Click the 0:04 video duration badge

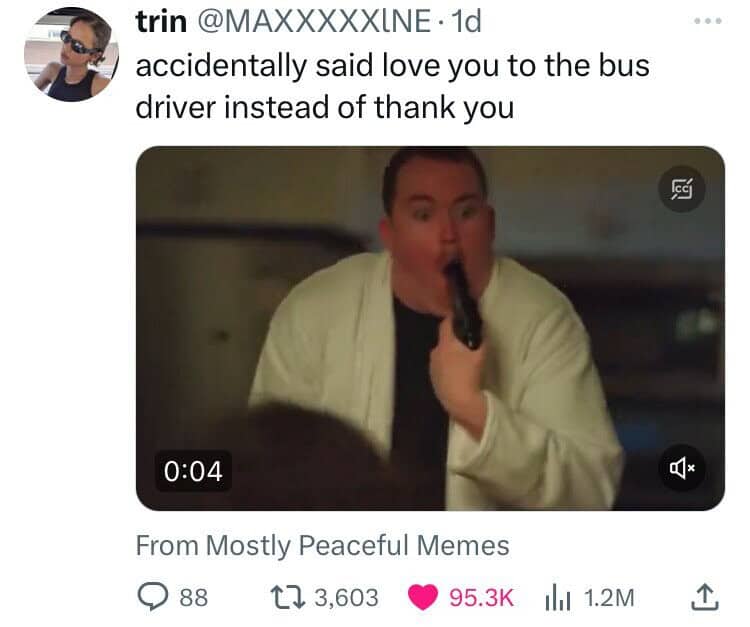coord(193,471)
